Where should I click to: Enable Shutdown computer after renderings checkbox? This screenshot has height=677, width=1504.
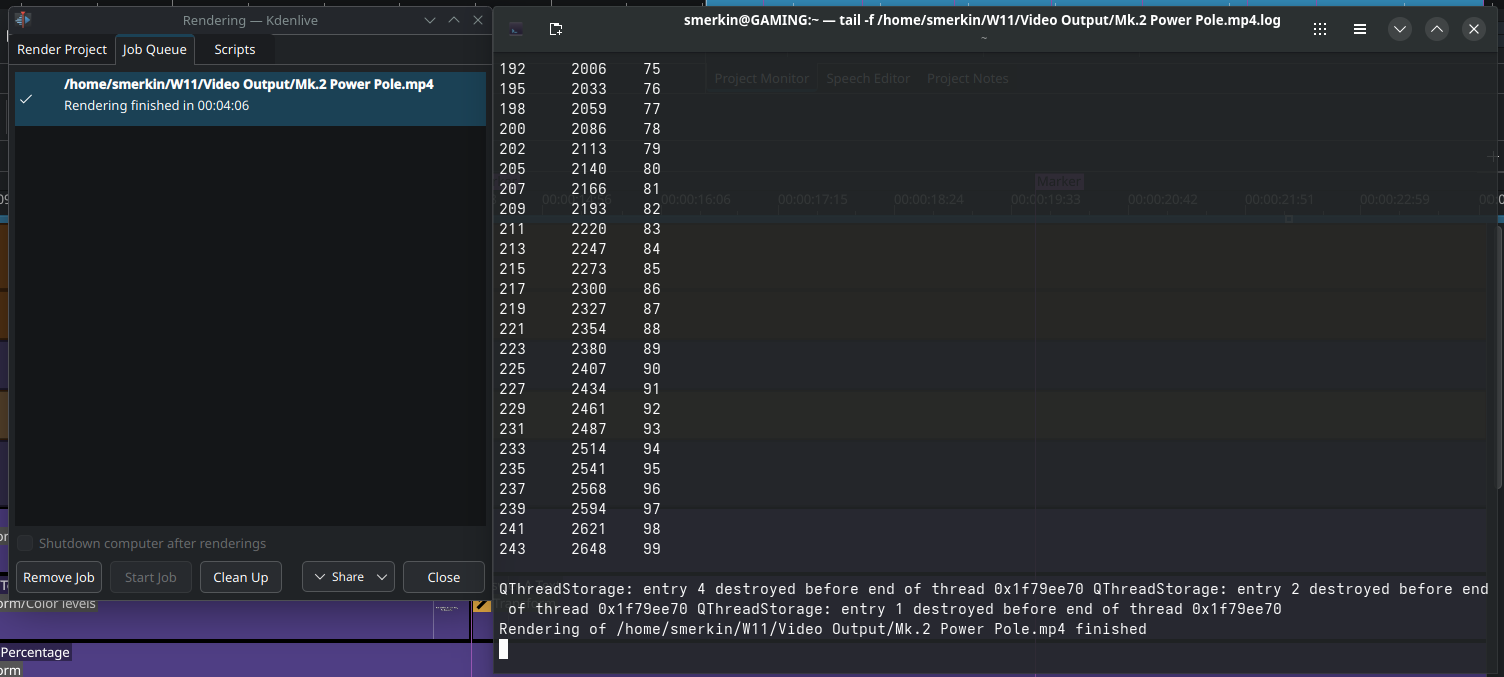click(x=26, y=543)
